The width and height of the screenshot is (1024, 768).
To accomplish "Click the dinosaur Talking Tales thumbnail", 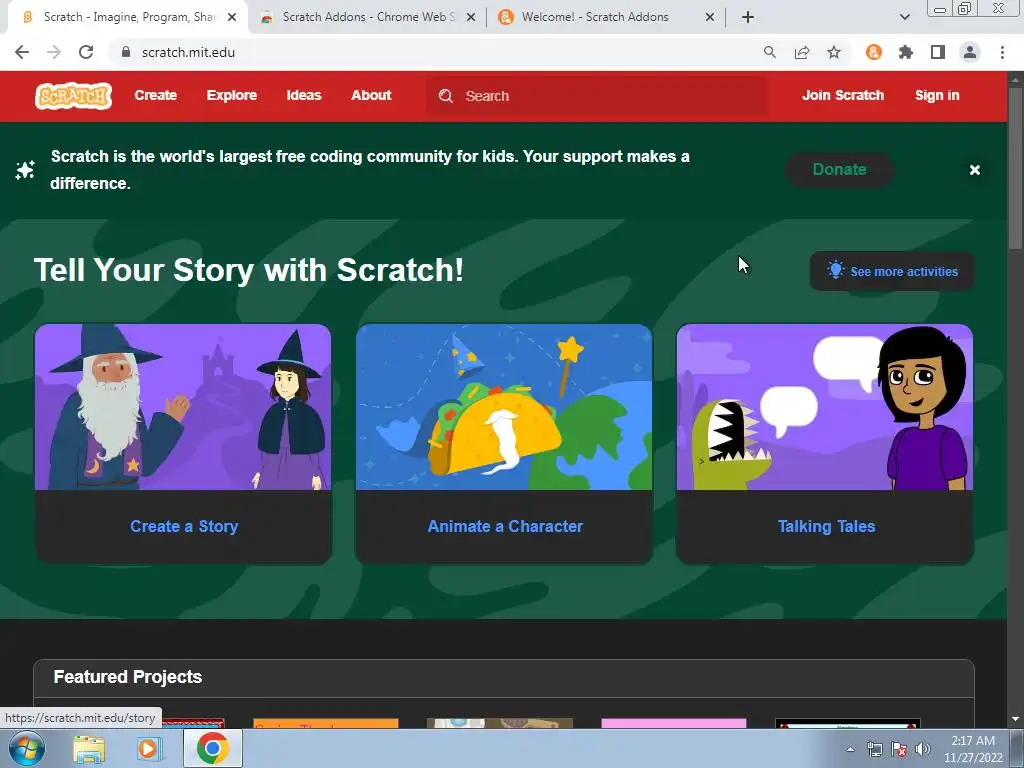I will [825, 407].
